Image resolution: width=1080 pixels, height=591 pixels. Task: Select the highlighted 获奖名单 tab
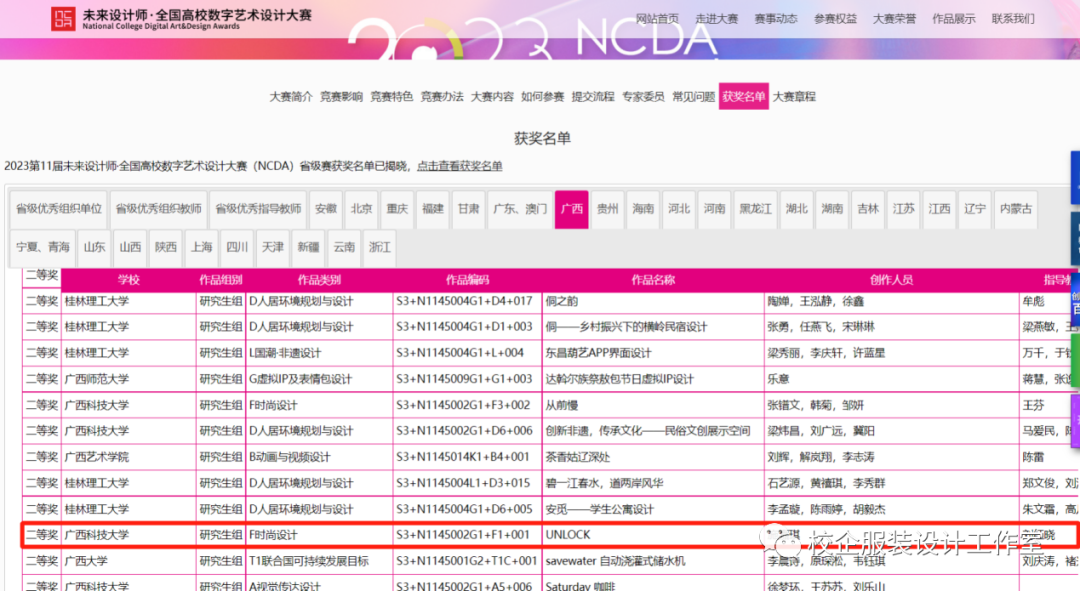coord(743,96)
